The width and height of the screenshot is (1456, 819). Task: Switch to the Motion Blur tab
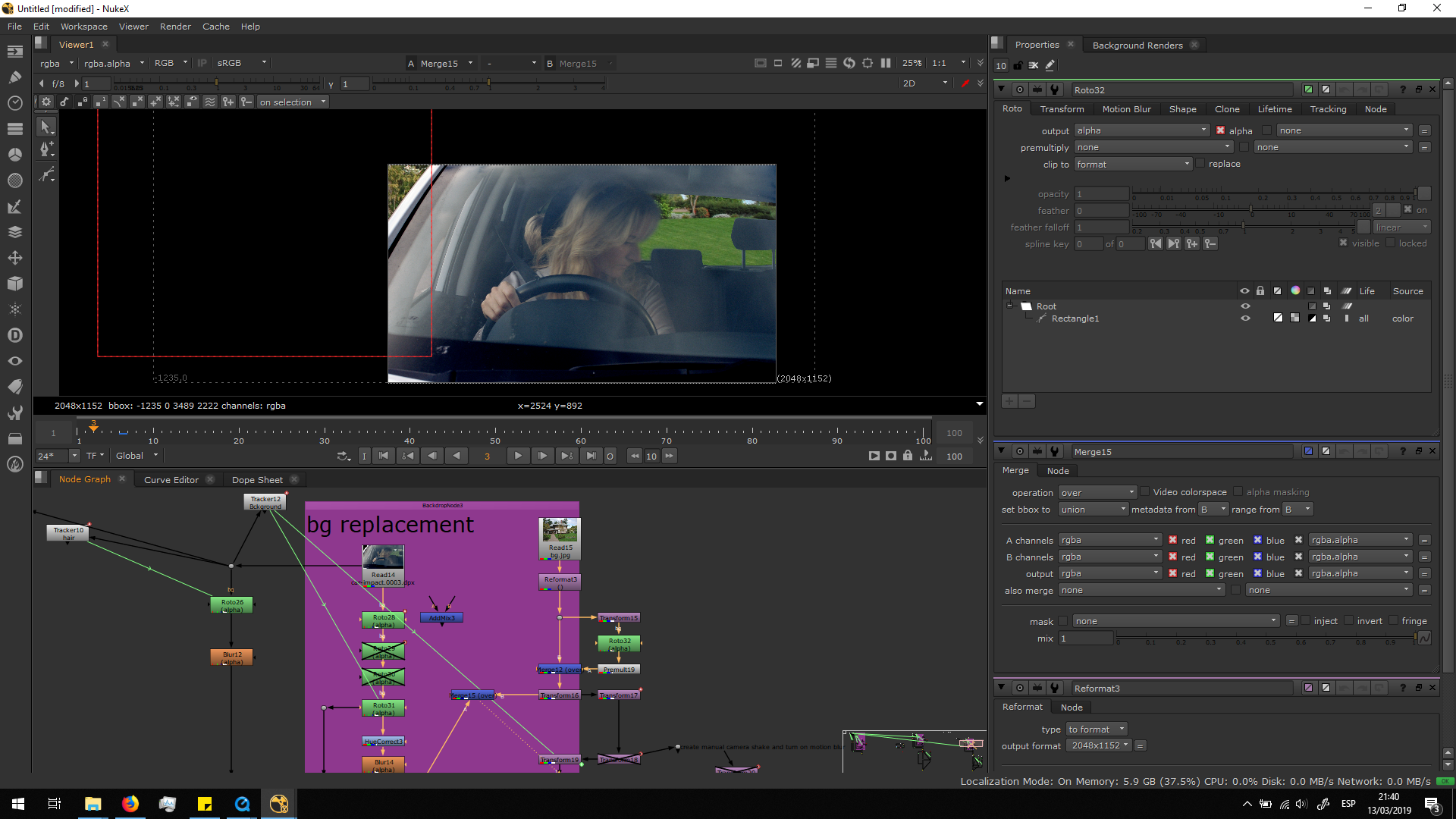tap(1126, 109)
